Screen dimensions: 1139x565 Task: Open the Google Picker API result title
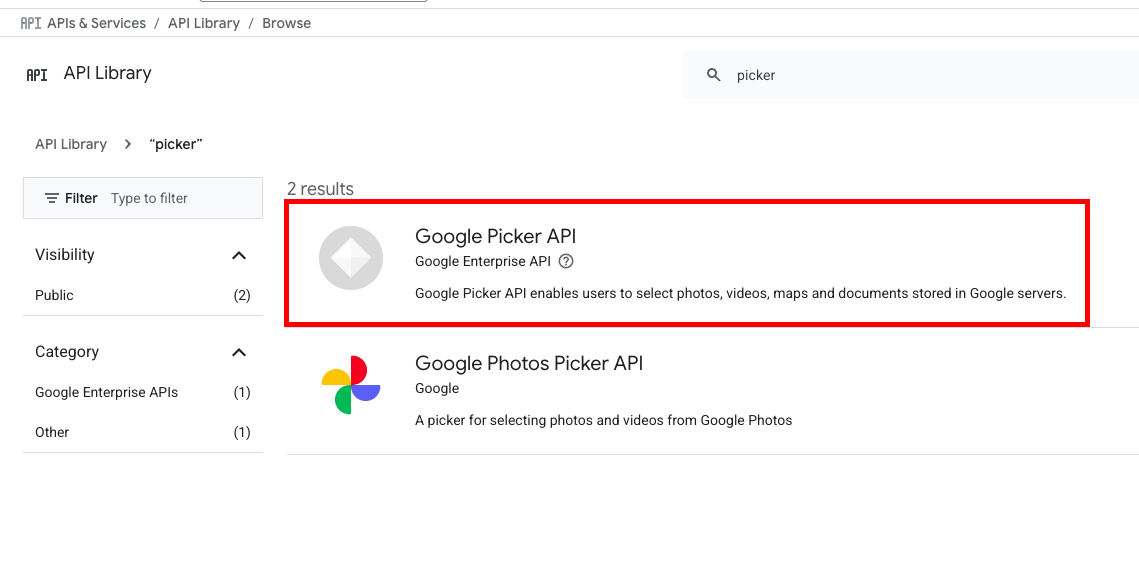click(495, 236)
